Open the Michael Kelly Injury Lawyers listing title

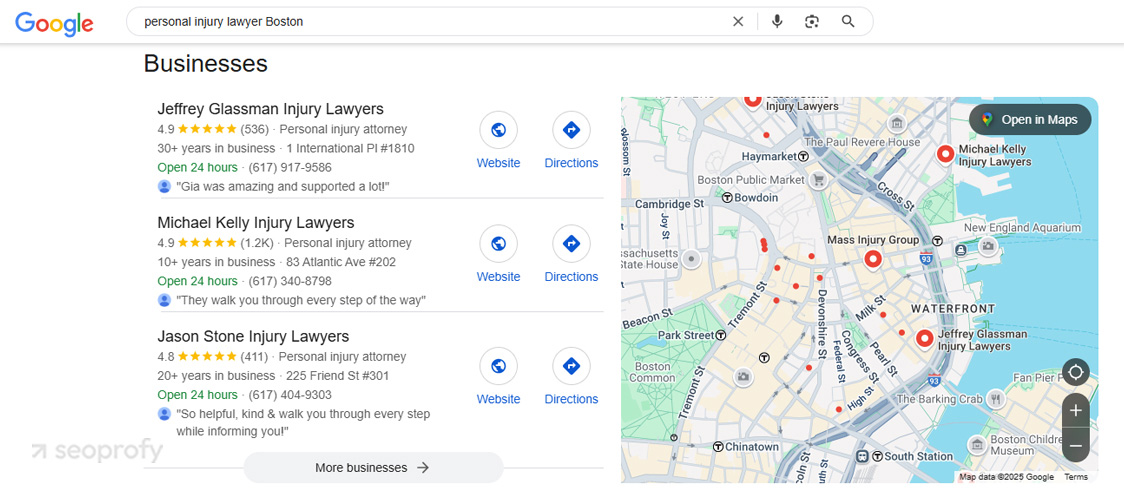click(x=255, y=223)
